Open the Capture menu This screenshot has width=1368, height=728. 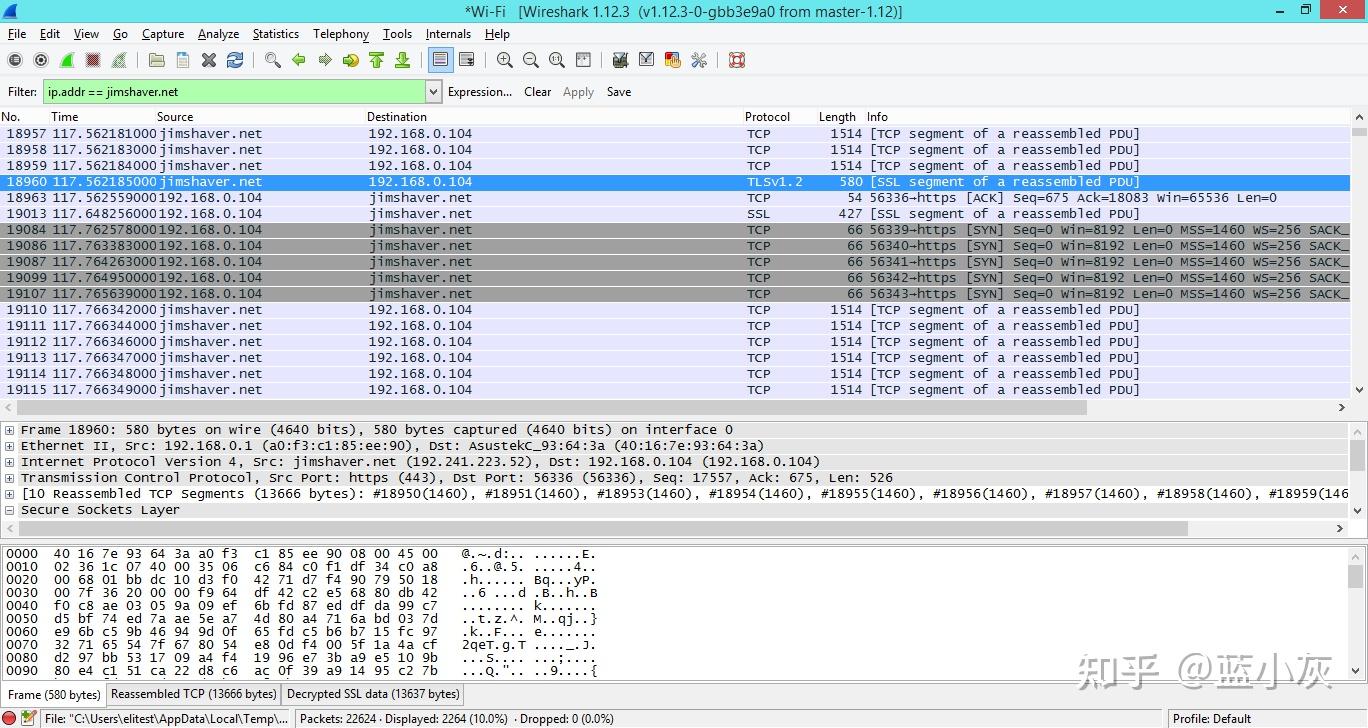coord(163,34)
